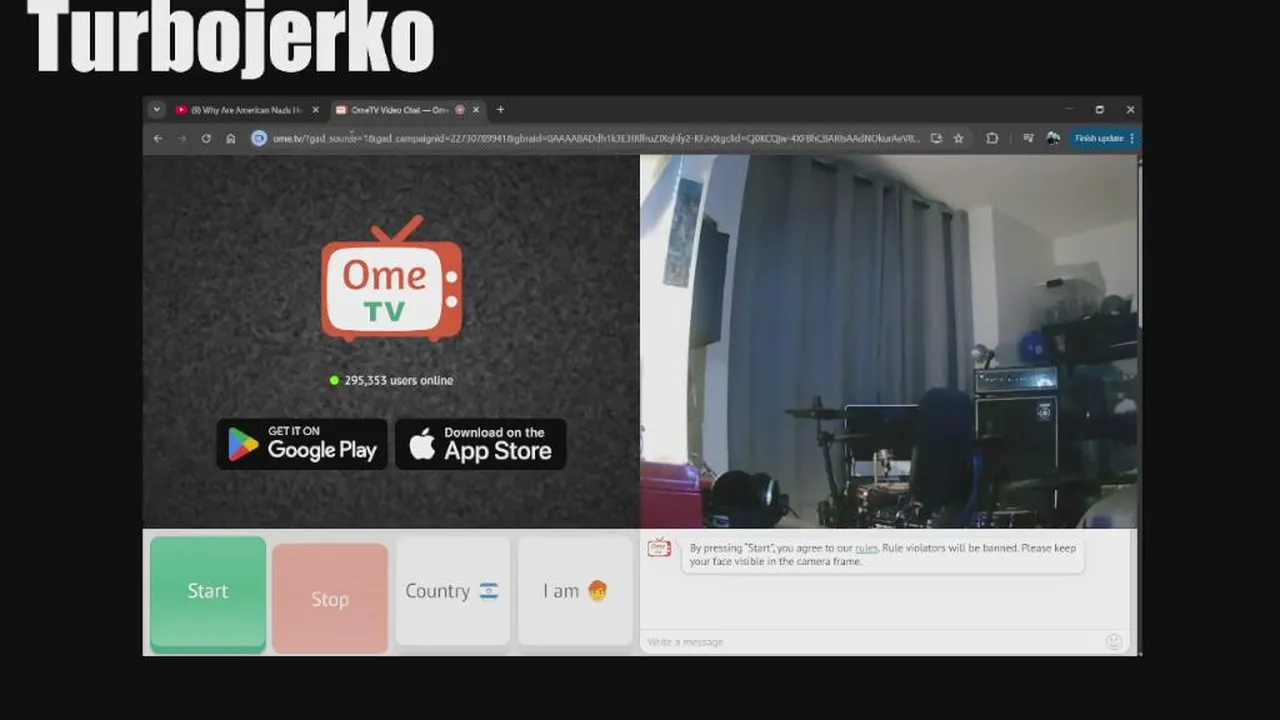Viewport: 1280px width, 720px height.
Task: Open a new browser tab
Action: (x=500, y=110)
